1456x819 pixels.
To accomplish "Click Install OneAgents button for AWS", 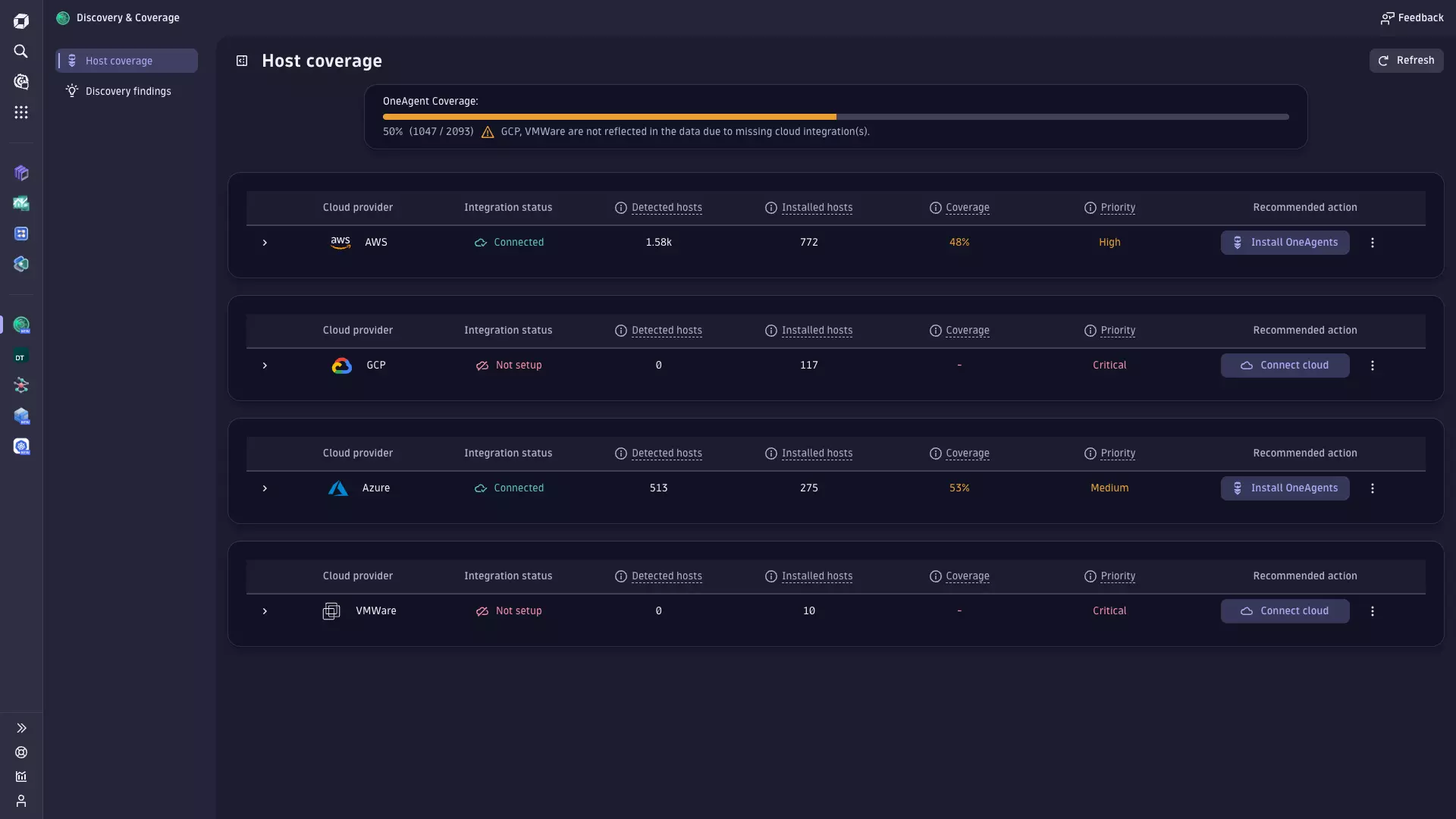I will (x=1285, y=243).
